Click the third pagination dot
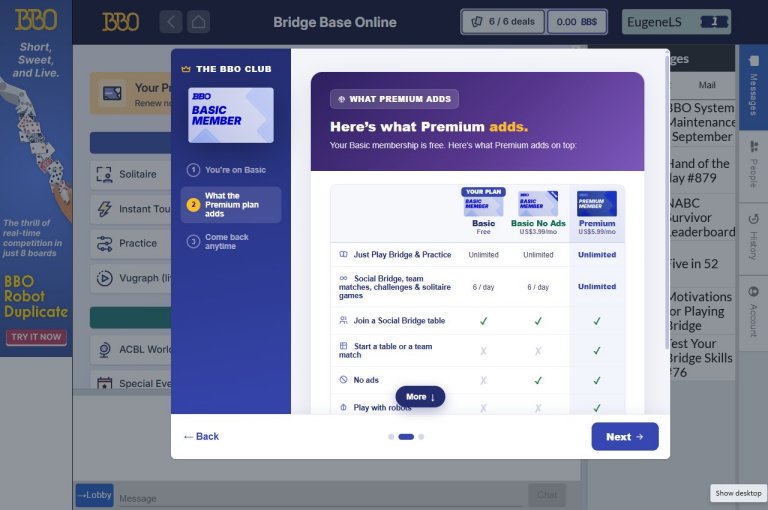Image resolution: width=768 pixels, height=510 pixels. click(x=421, y=437)
